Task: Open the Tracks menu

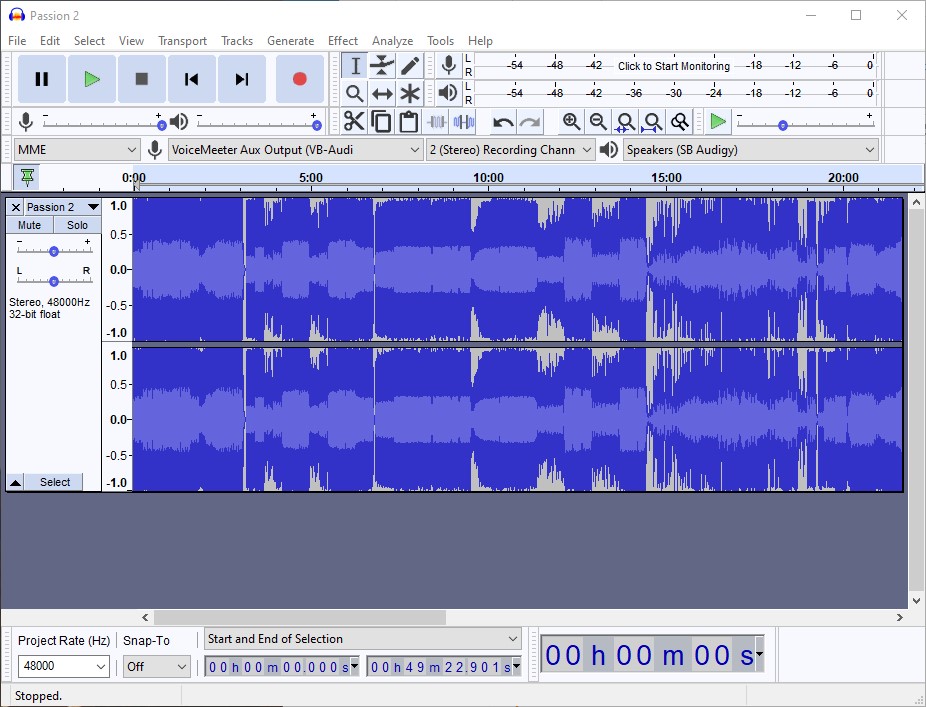Action: pos(237,41)
